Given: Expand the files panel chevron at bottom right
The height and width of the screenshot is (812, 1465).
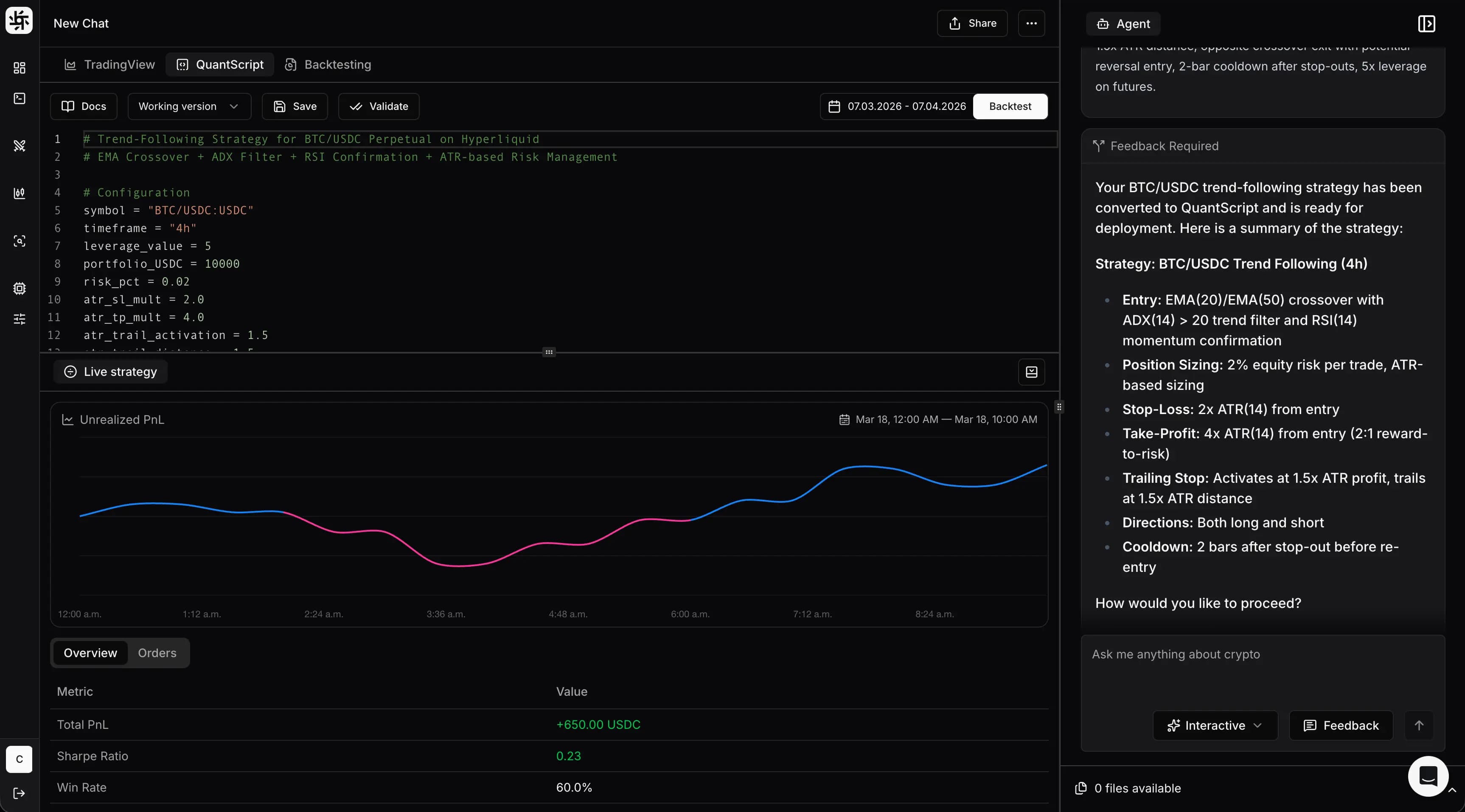Looking at the screenshot, I should point(1452,790).
